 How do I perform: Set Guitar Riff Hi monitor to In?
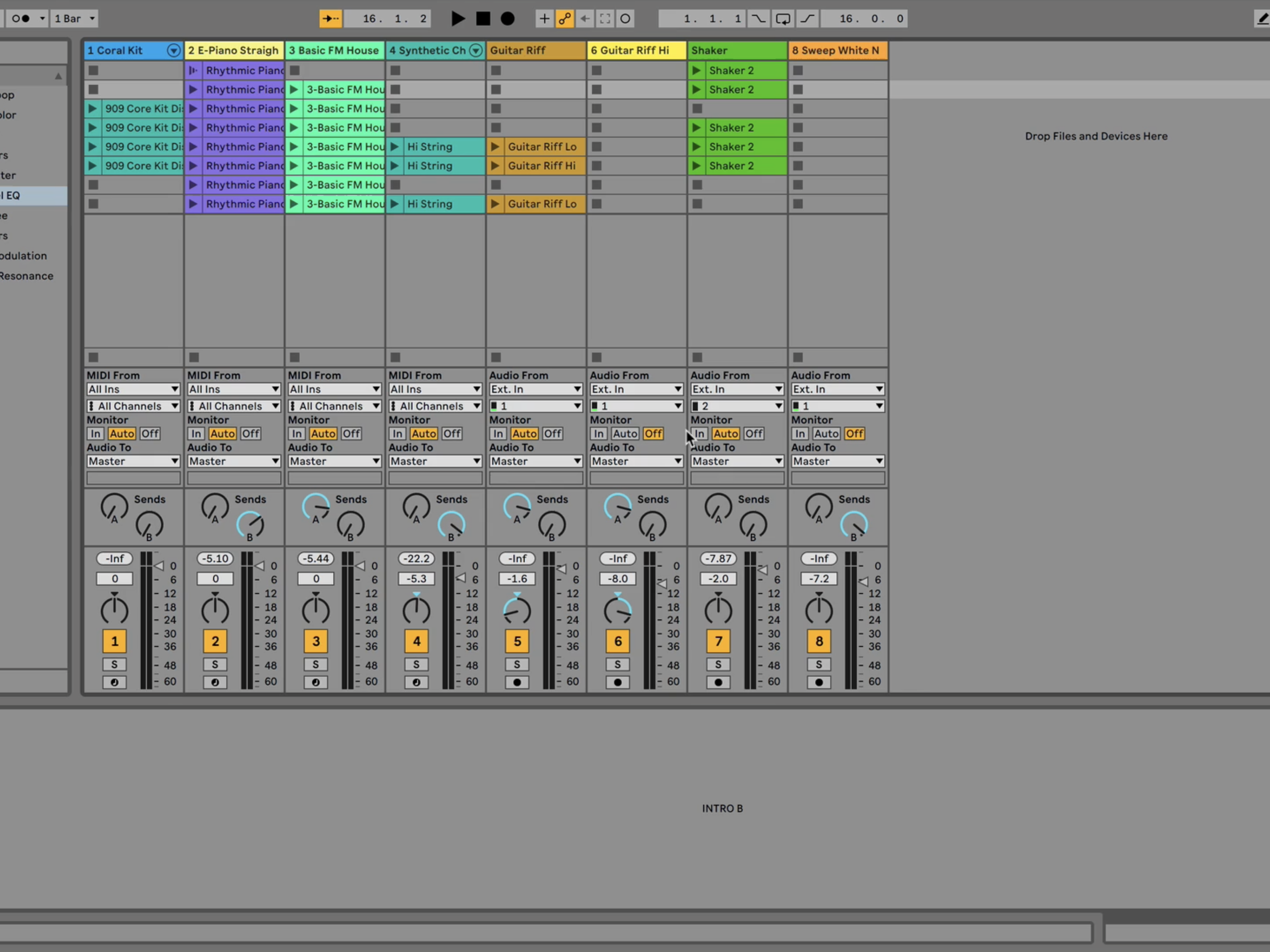tap(598, 434)
